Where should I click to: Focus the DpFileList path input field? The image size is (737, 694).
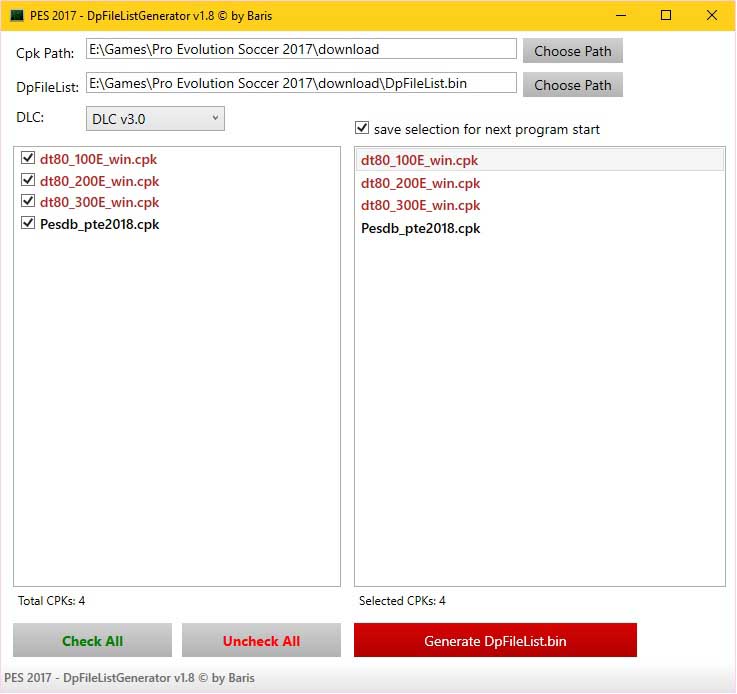pyautogui.click(x=301, y=83)
